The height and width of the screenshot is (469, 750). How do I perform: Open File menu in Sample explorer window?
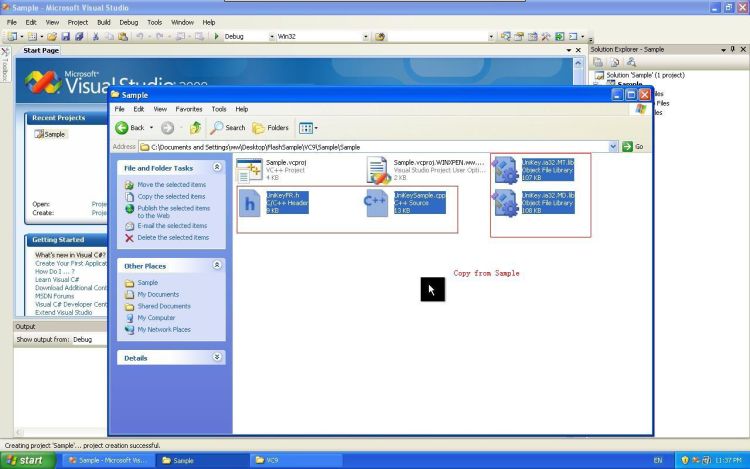(120, 109)
